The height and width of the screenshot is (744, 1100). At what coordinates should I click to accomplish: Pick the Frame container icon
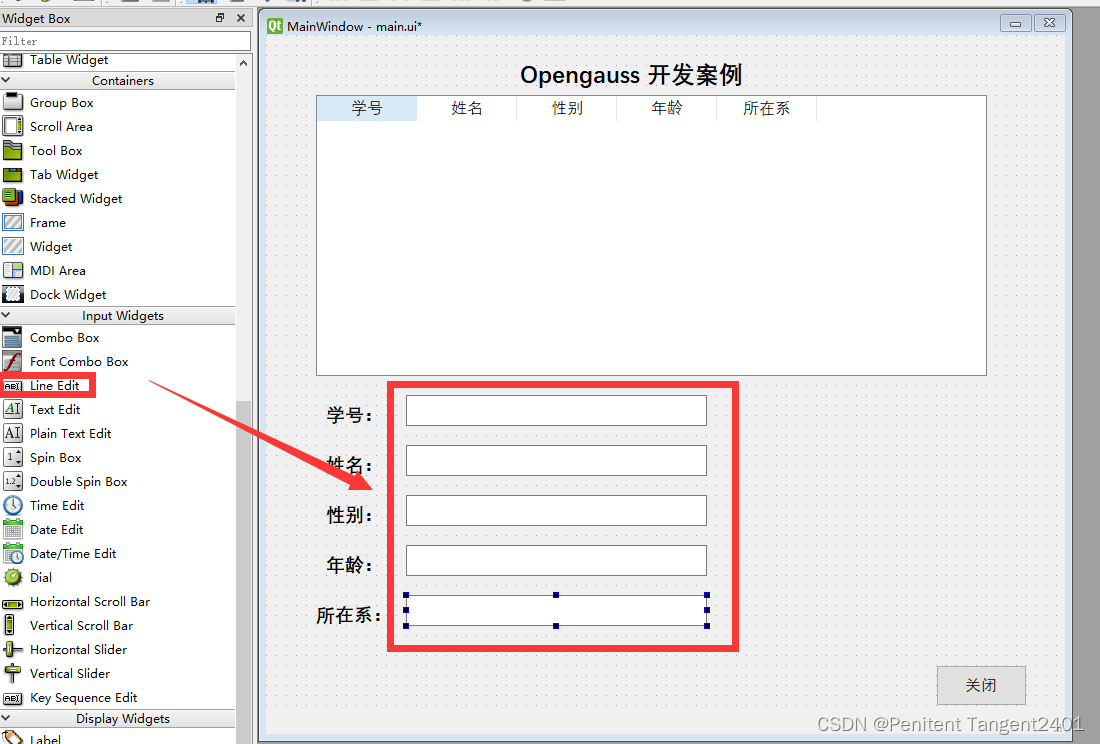pos(13,222)
